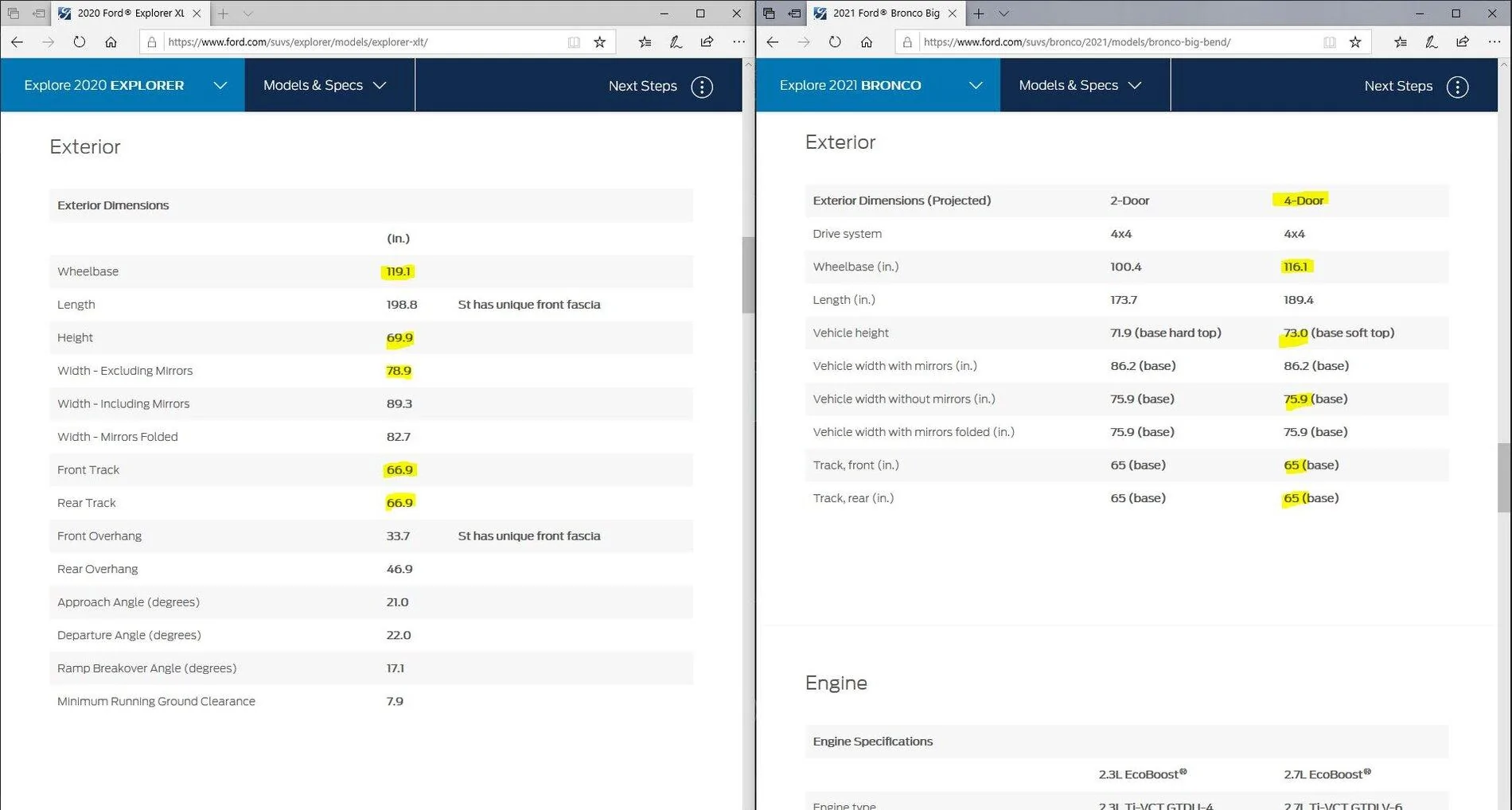The height and width of the screenshot is (810, 1512).
Task: Refresh the Explorer page in left browser
Action: coord(79,42)
